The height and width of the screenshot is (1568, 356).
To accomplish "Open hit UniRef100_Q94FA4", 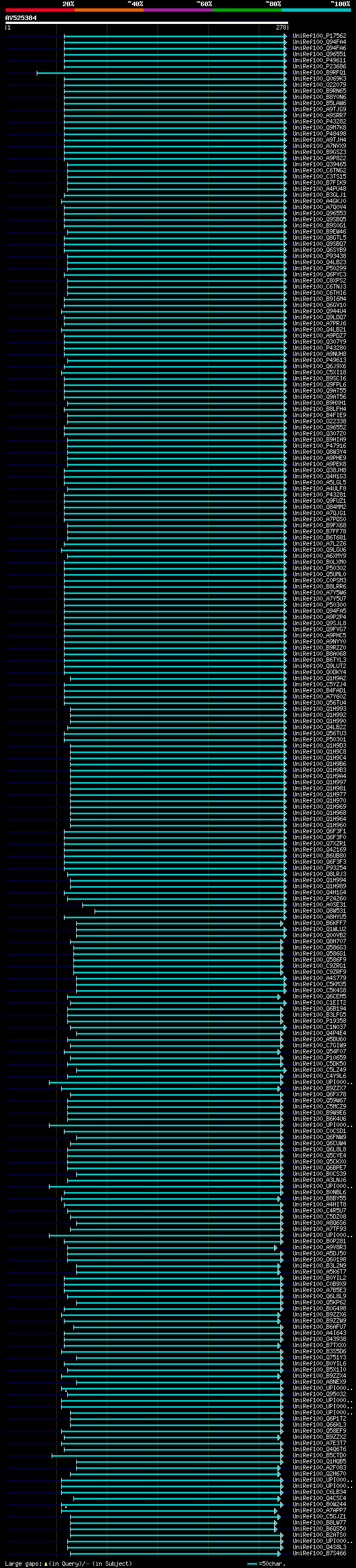I will point(319,42).
